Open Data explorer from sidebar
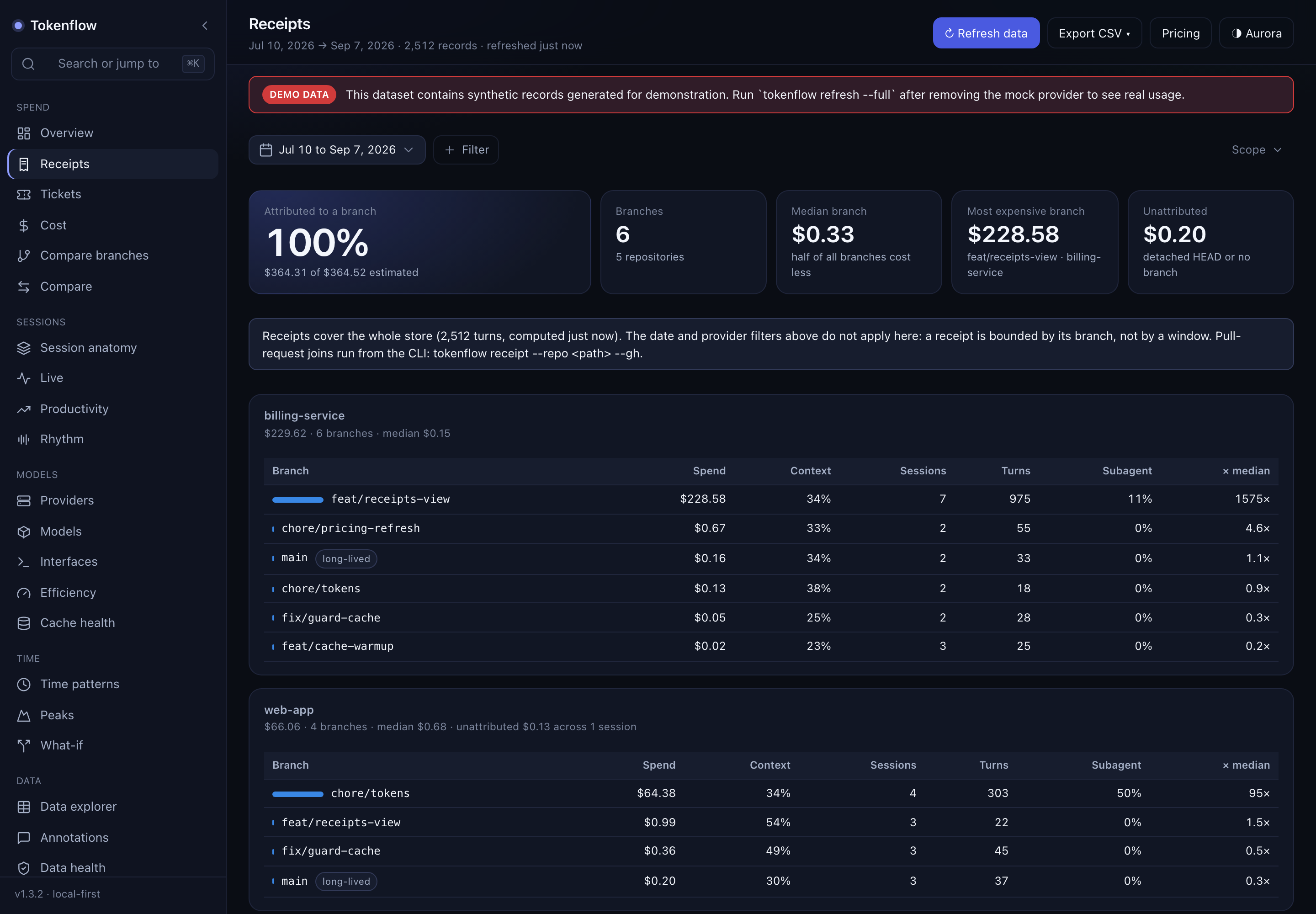 pos(113,808)
